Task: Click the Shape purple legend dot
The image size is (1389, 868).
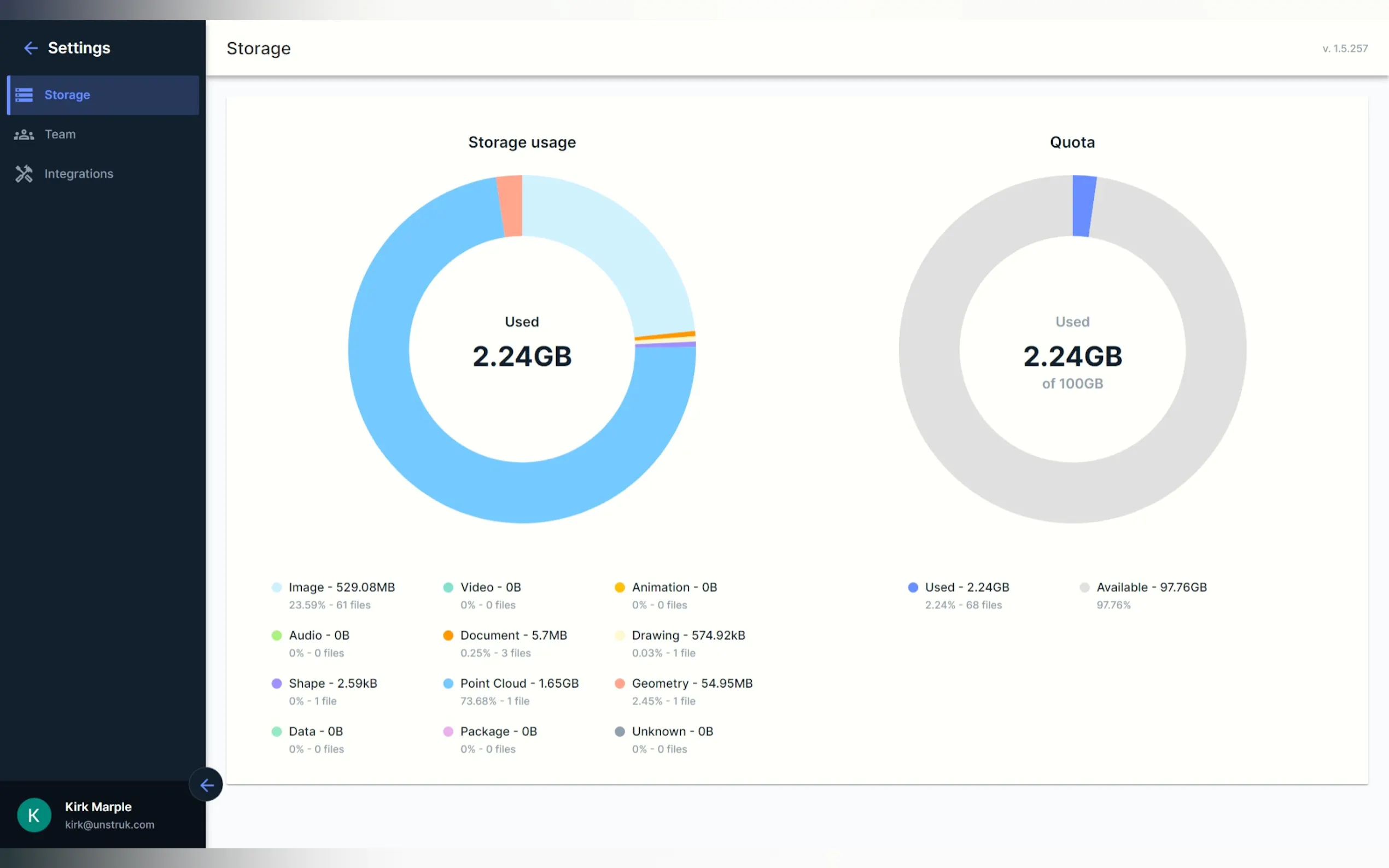Action: click(276, 683)
